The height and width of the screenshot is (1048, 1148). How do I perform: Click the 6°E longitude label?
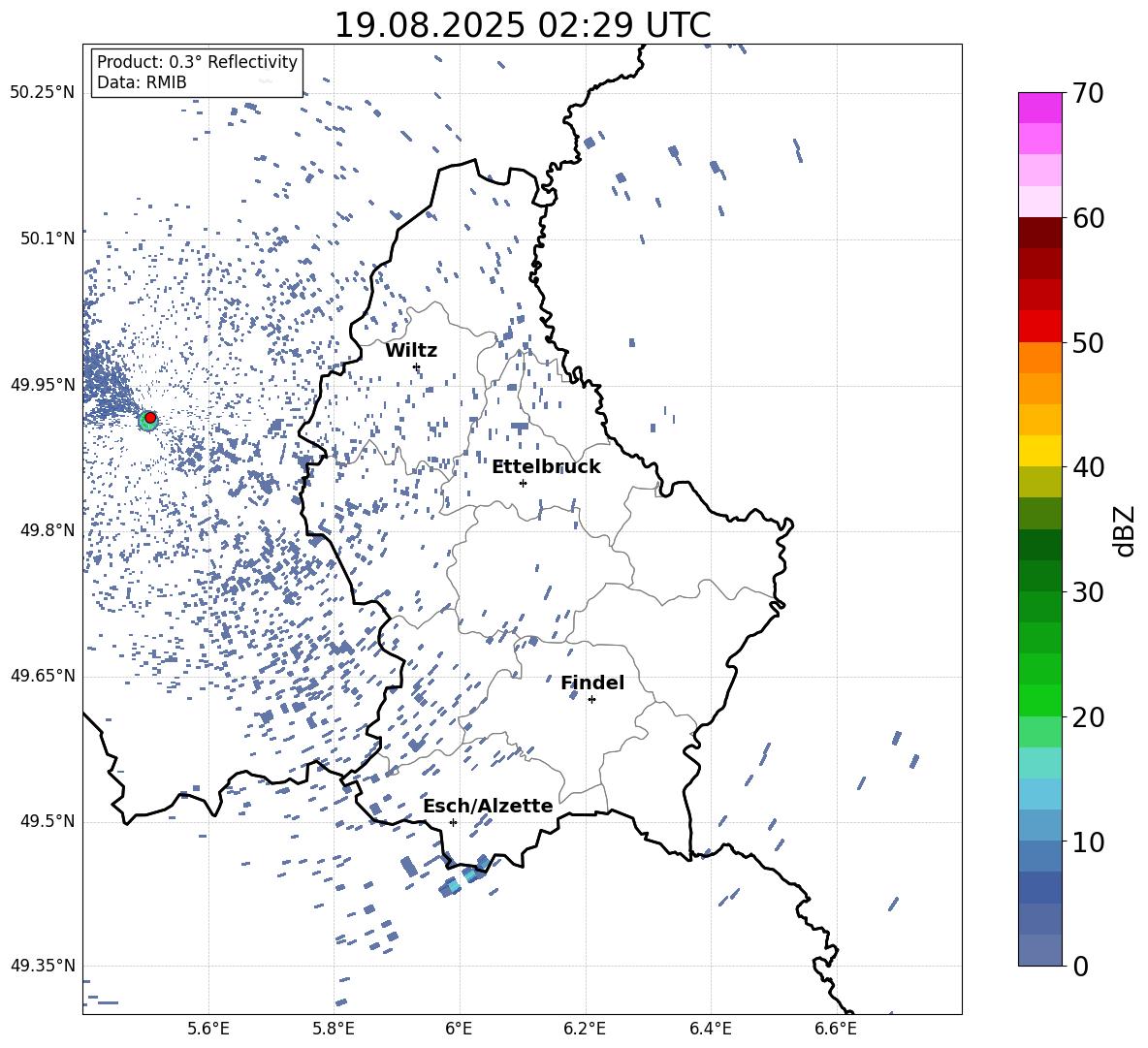pos(459,1029)
